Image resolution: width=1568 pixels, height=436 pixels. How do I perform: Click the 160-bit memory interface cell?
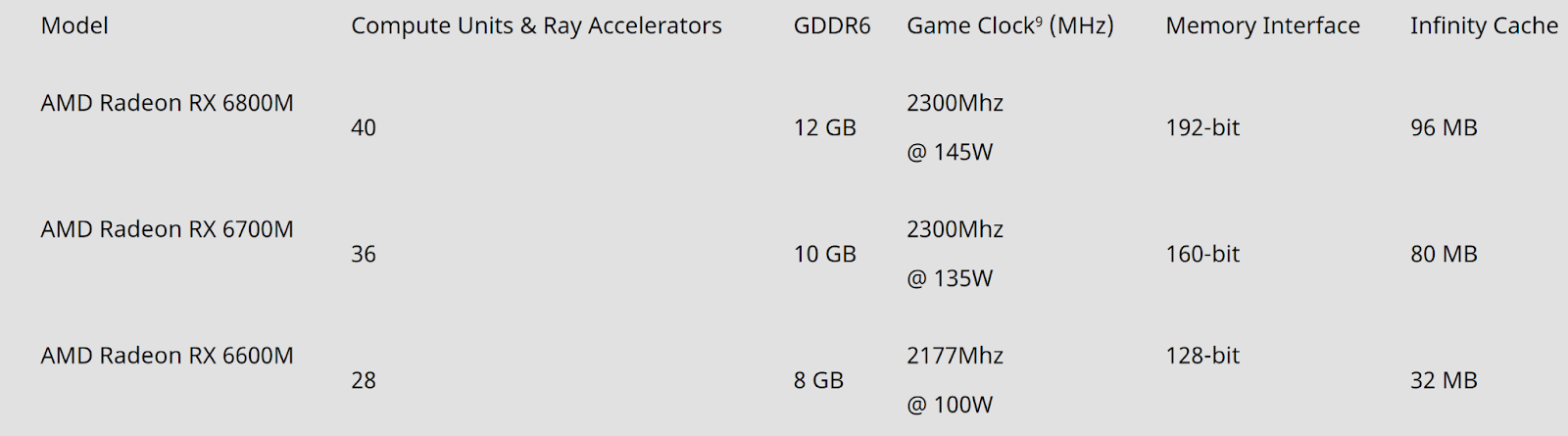click(x=1202, y=254)
